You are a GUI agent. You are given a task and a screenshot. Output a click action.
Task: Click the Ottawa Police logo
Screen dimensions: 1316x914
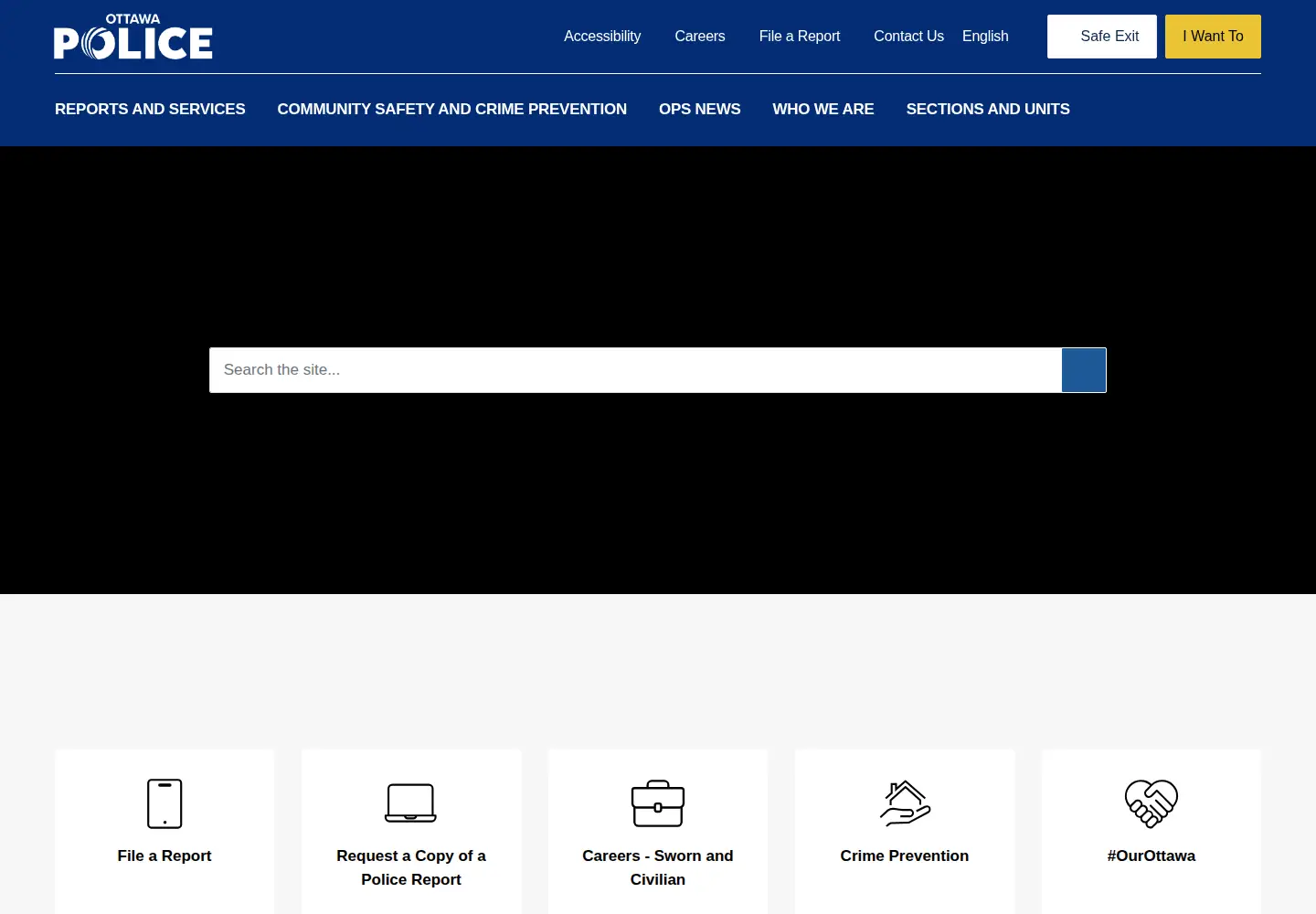pos(133,37)
